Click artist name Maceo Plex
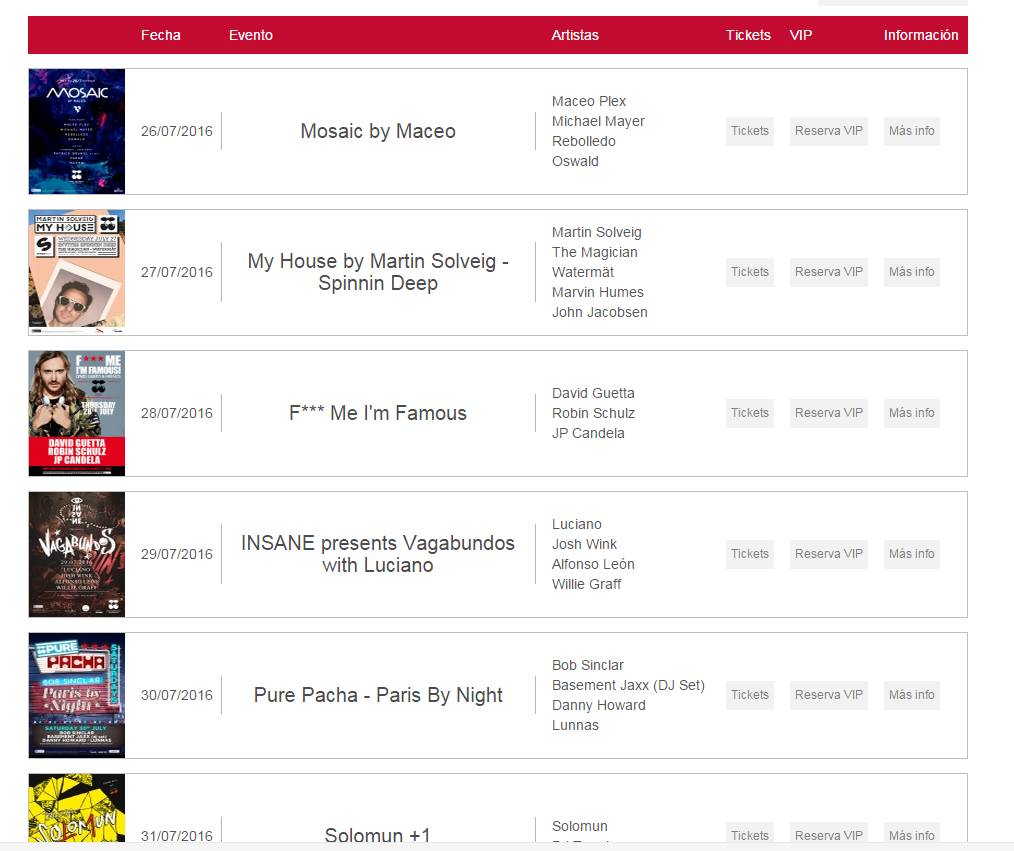The width and height of the screenshot is (1014, 851). (x=588, y=102)
